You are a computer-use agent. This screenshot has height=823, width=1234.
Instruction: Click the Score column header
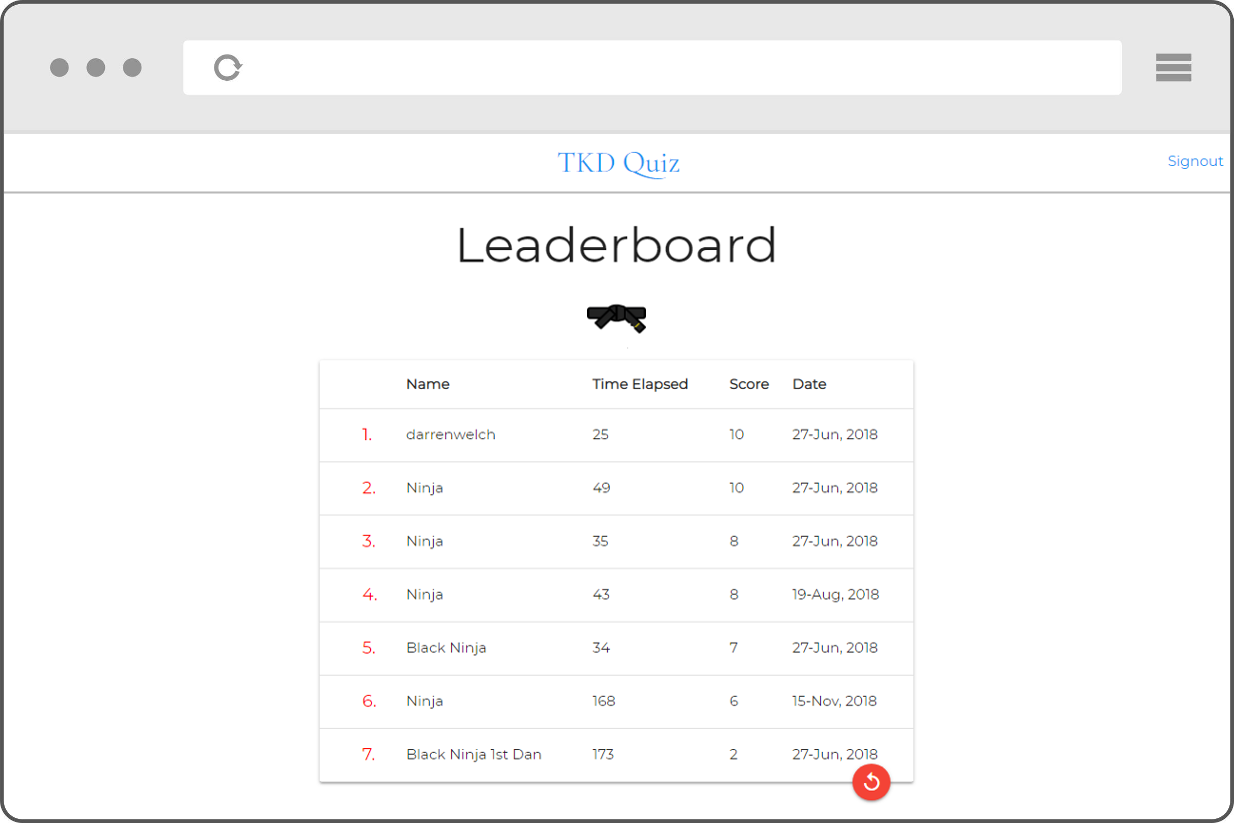749,384
